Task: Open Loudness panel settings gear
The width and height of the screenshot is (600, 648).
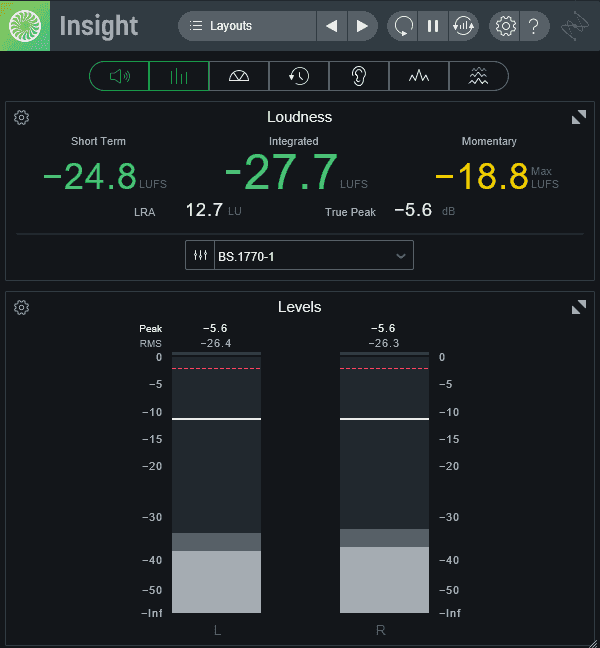Action: 21,118
